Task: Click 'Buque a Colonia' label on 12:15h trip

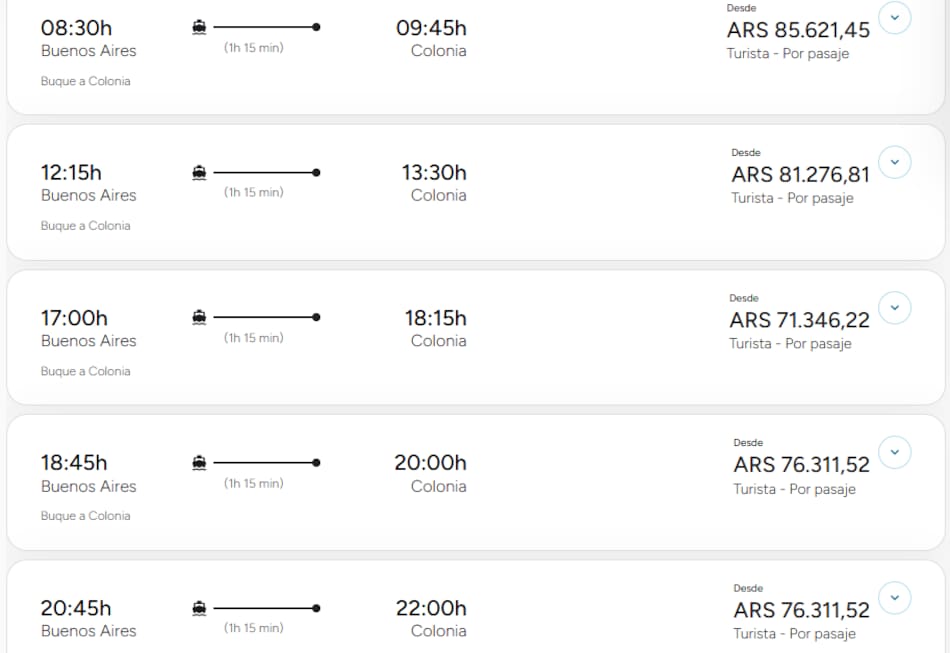Action: (x=86, y=226)
